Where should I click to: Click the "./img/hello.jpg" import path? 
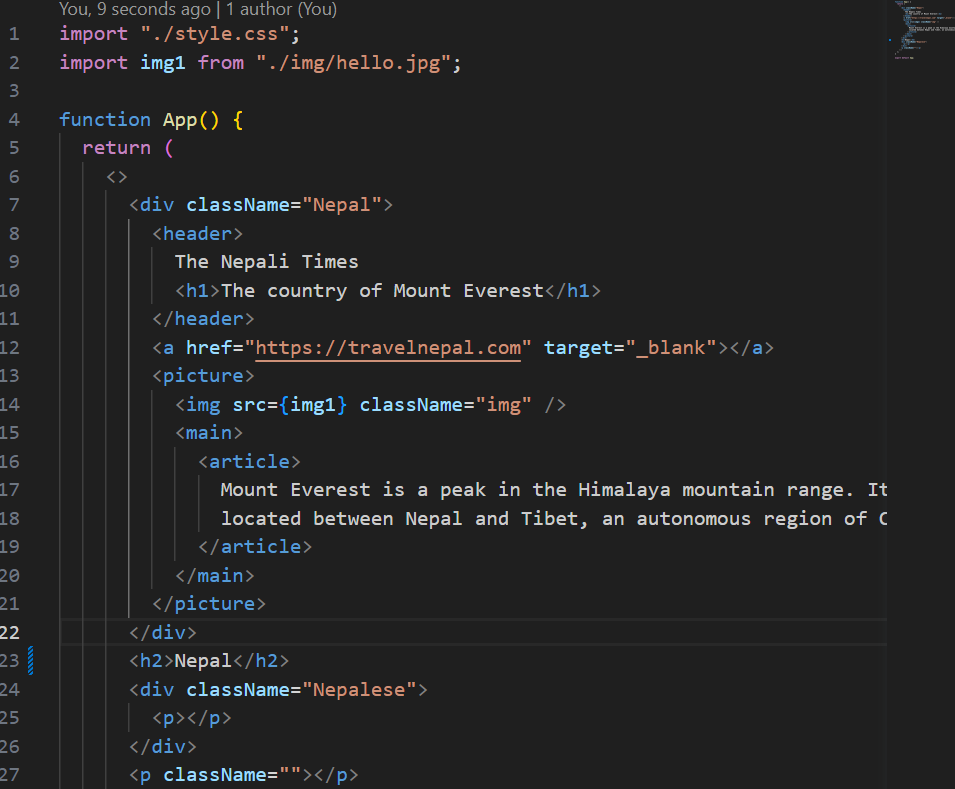tap(353, 63)
